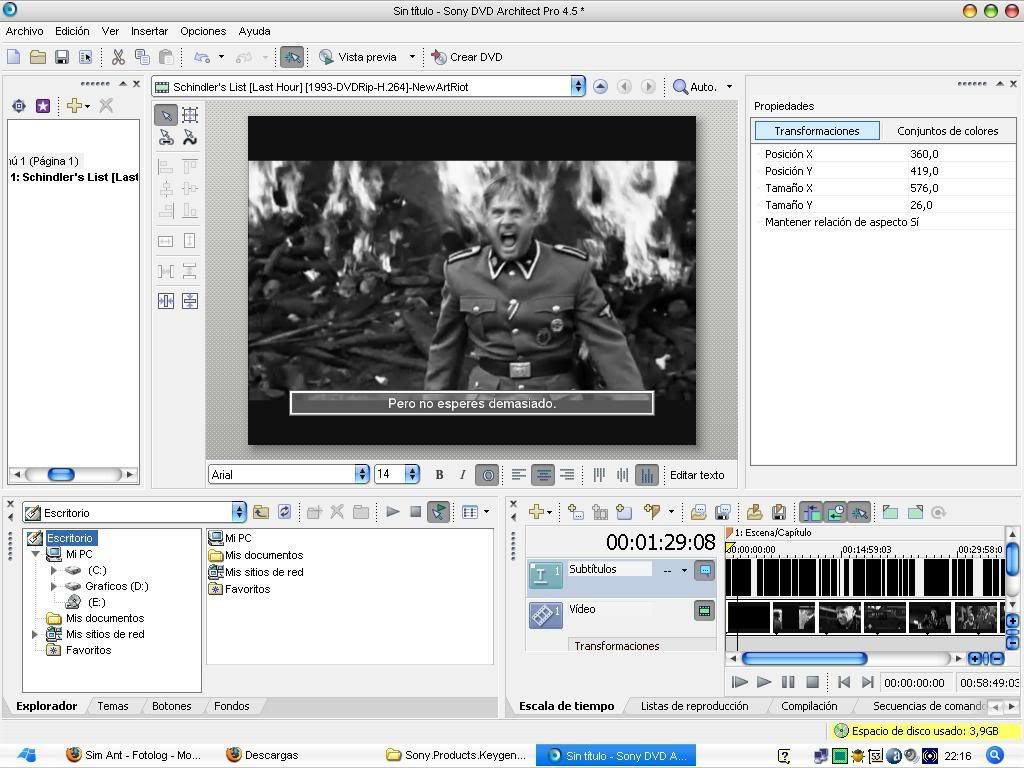Click the timeline horizontal scroll slider
Screen dimensions: 1024x768
(805, 658)
